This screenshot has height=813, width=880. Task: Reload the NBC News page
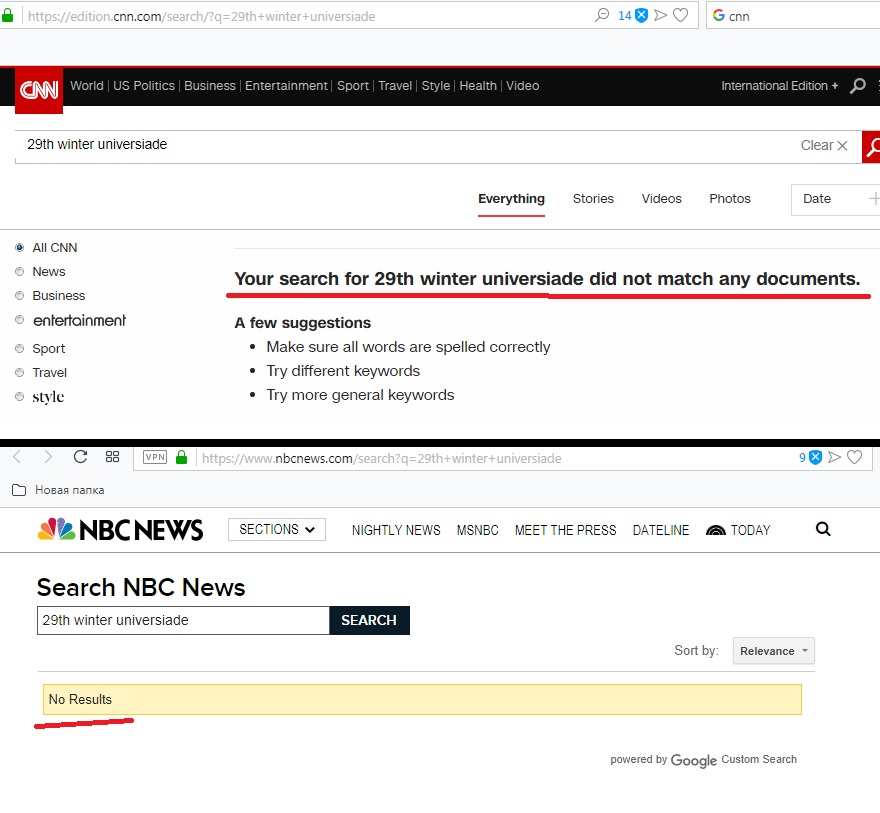[80, 457]
